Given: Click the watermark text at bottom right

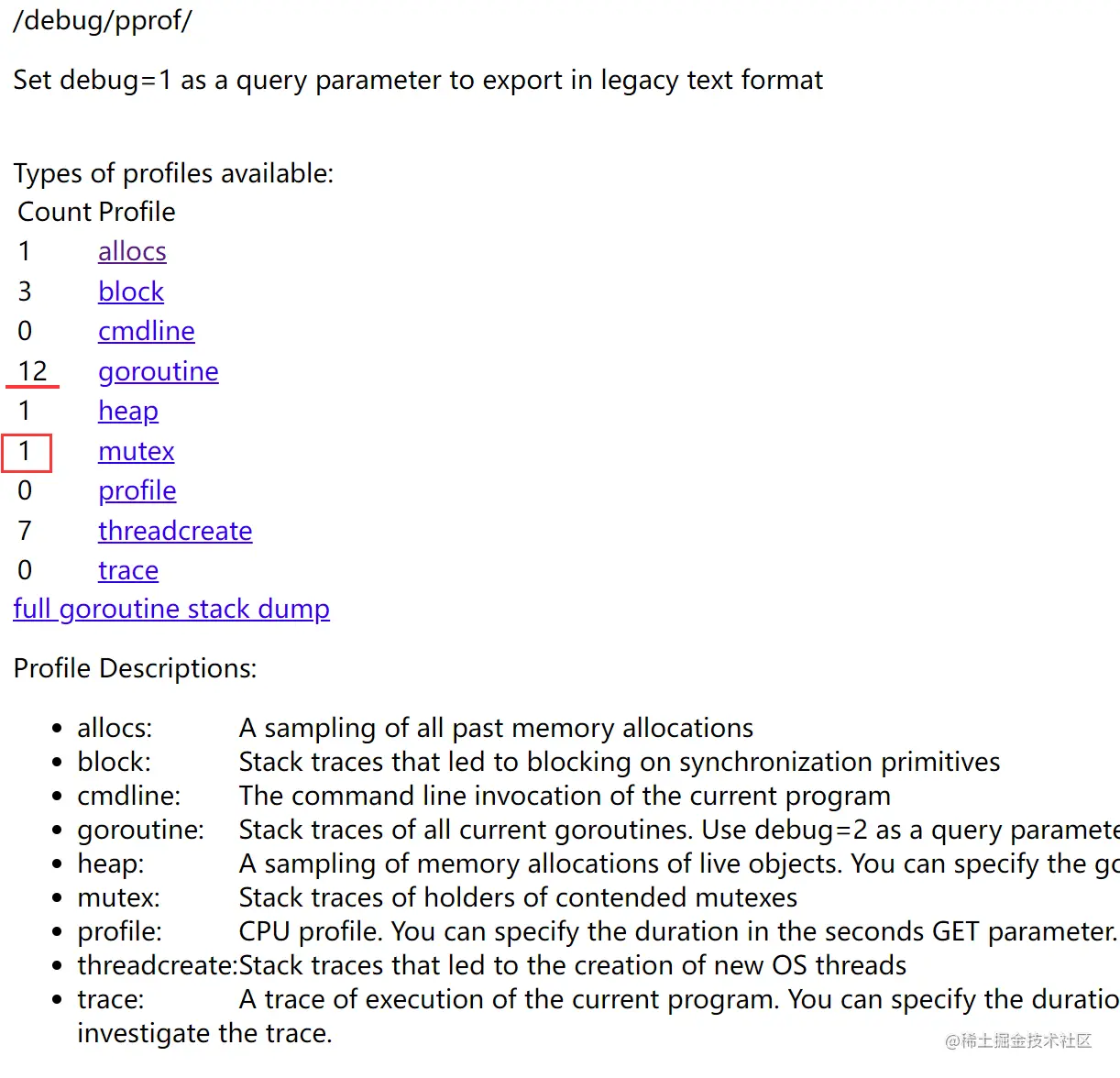Looking at the screenshot, I should (1017, 1041).
